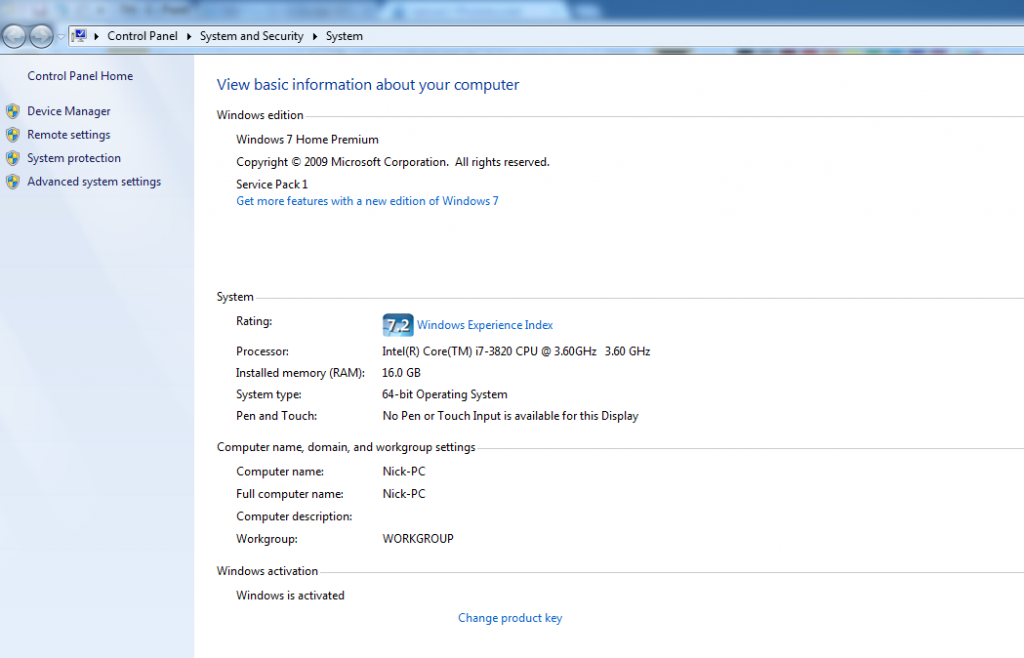Expand the arrow after System and Security
This screenshot has width=1024, height=658.
click(315, 37)
